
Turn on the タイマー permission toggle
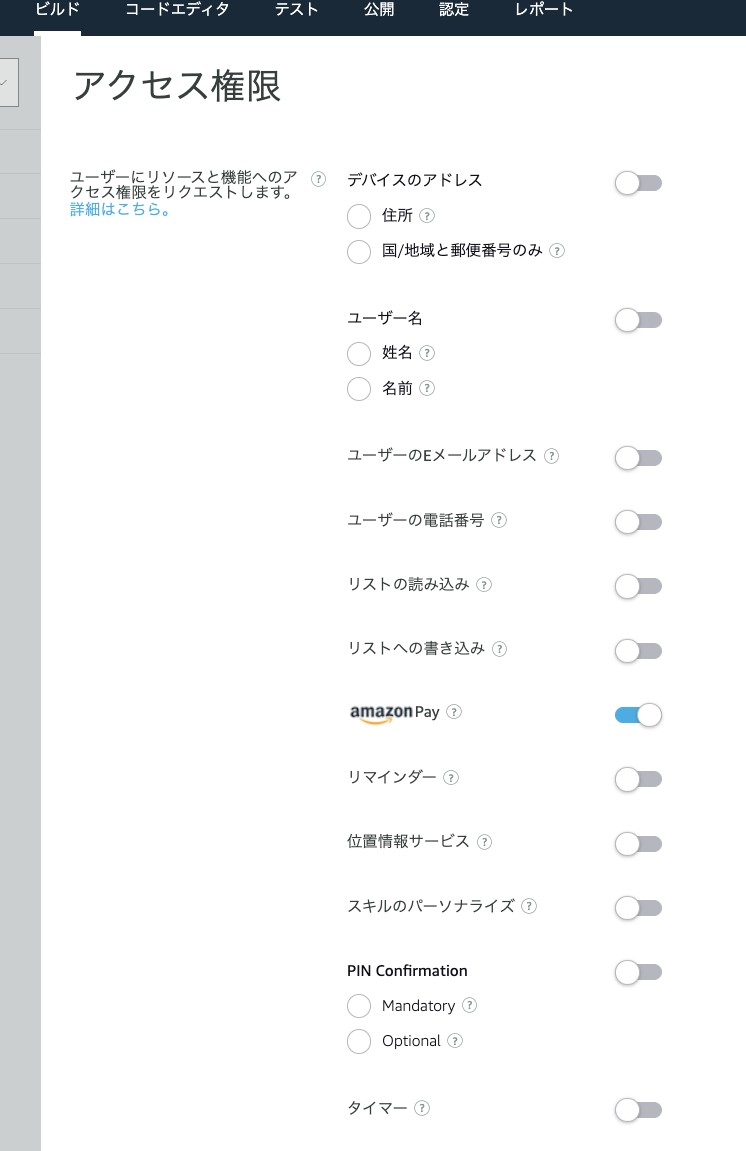(x=638, y=1110)
